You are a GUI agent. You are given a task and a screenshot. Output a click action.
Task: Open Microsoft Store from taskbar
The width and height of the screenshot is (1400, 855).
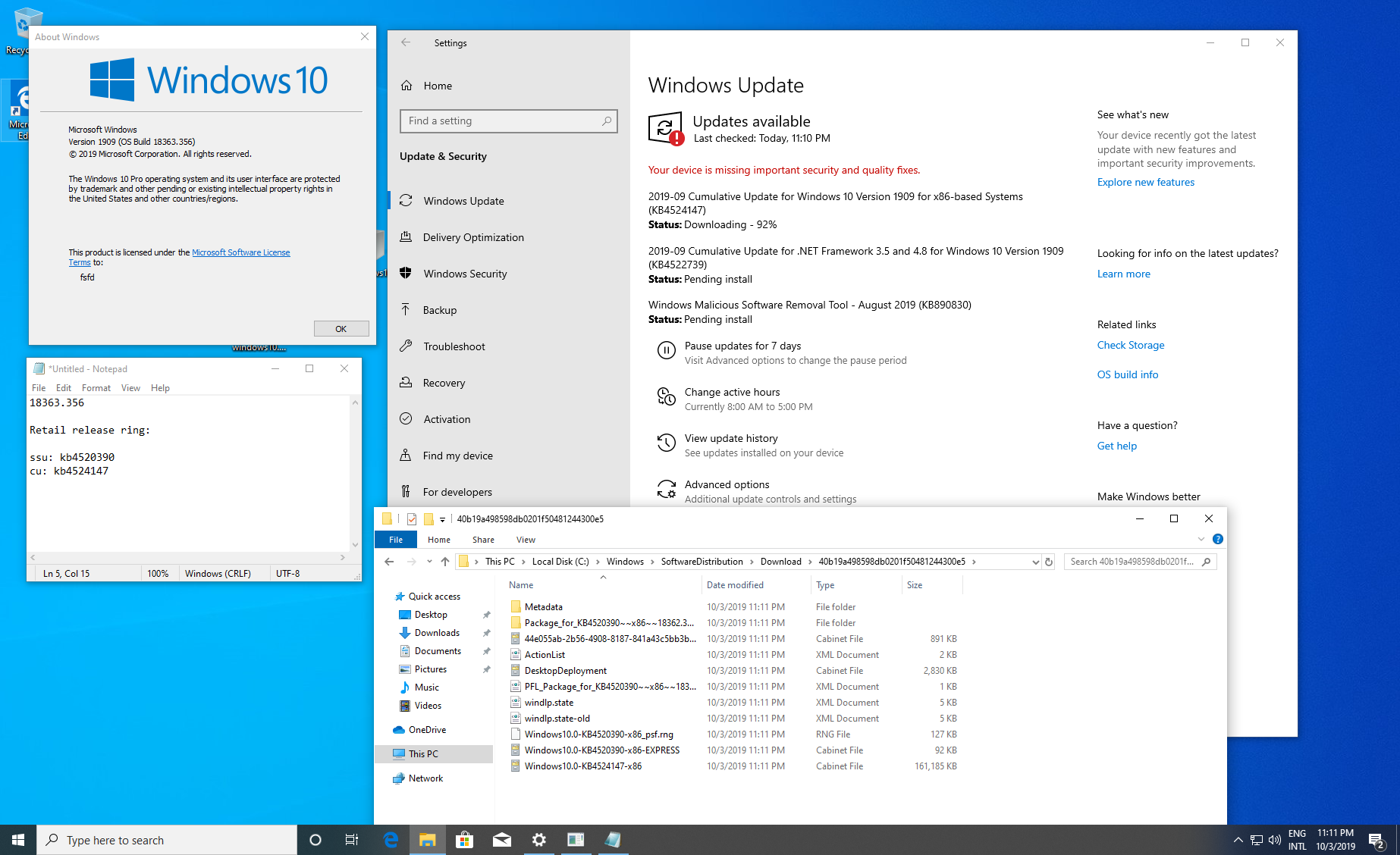(x=465, y=840)
